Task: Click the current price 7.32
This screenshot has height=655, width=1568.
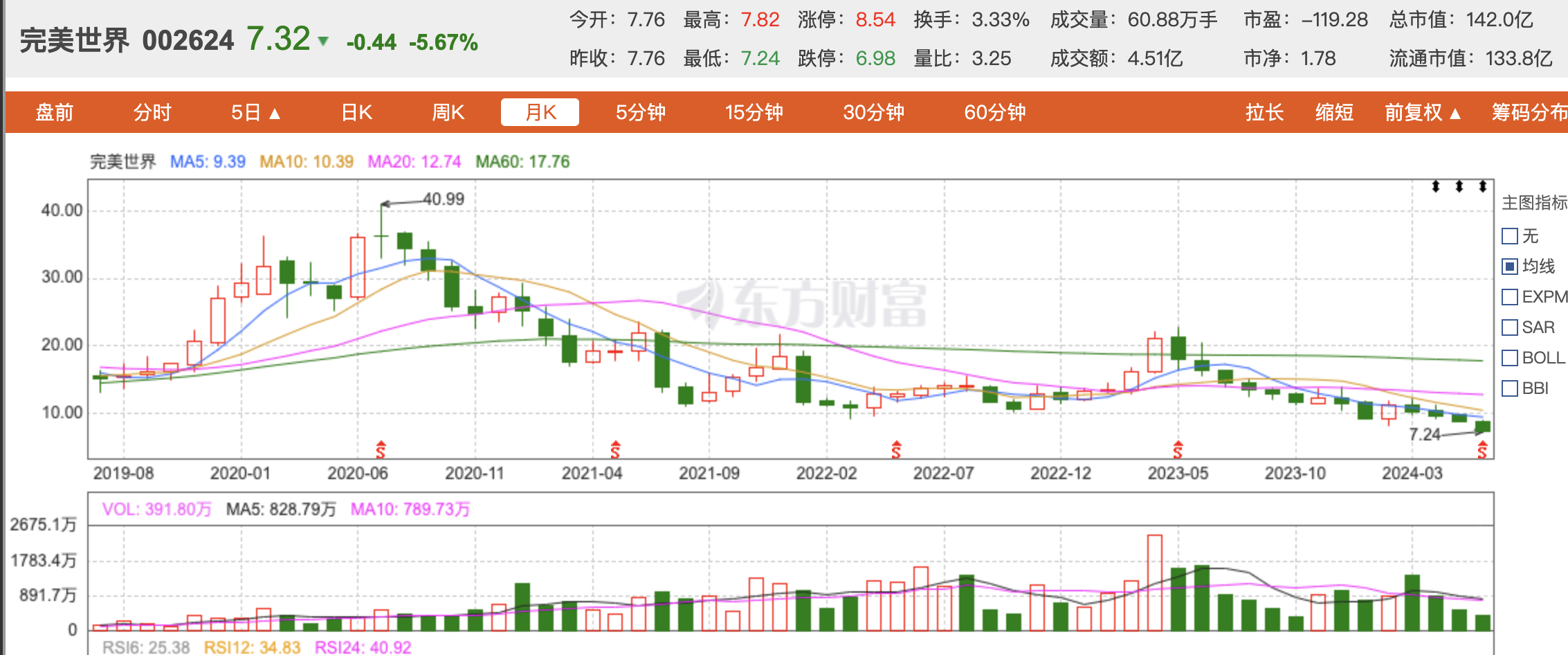Action: pos(278,39)
